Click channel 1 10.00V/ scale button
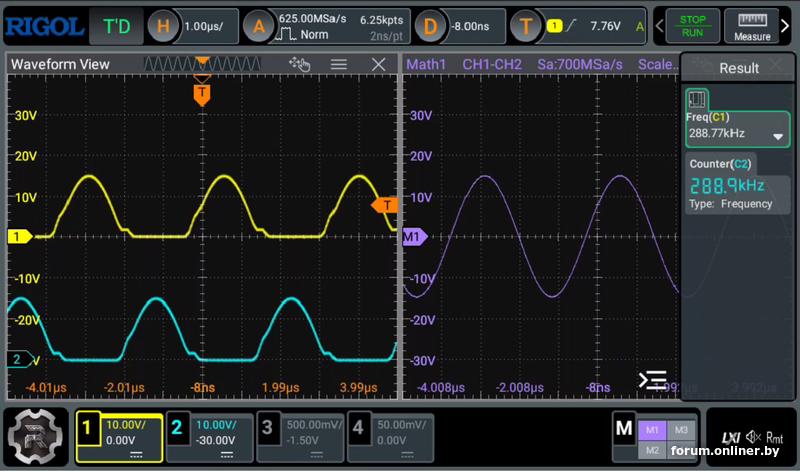 (x=126, y=424)
